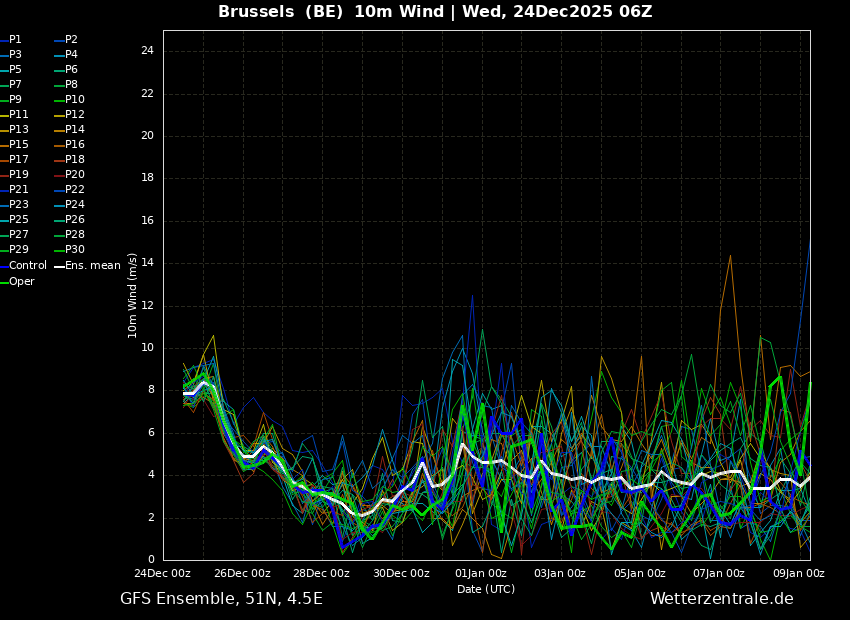Image resolution: width=850 pixels, height=620 pixels.
Task: Click the P15 color line swatch
Action: pyautogui.click(x=4, y=145)
